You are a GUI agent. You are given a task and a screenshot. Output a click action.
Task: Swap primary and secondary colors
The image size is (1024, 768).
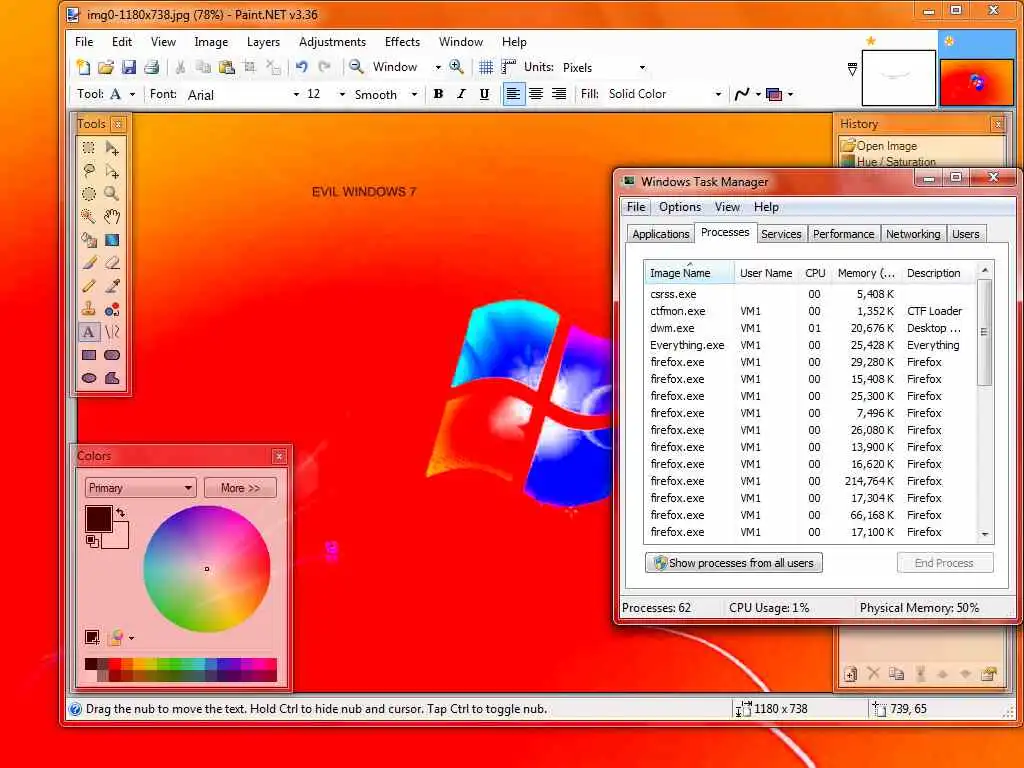121,513
